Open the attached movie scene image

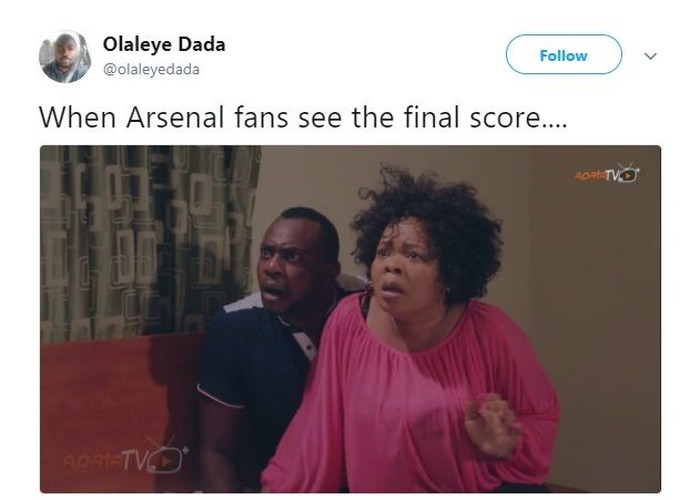pyautogui.click(x=350, y=319)
